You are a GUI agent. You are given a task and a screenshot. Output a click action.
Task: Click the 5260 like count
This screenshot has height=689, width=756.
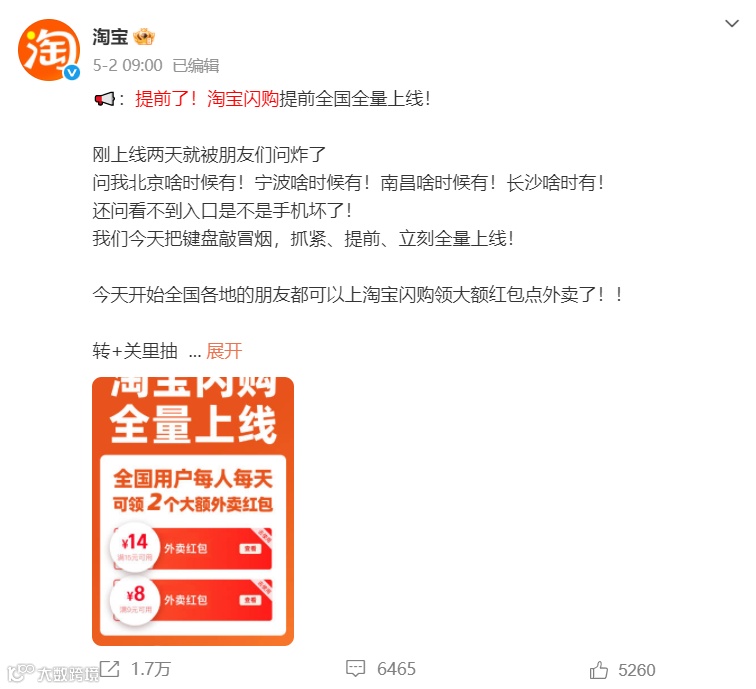click(x=637, y=670)
